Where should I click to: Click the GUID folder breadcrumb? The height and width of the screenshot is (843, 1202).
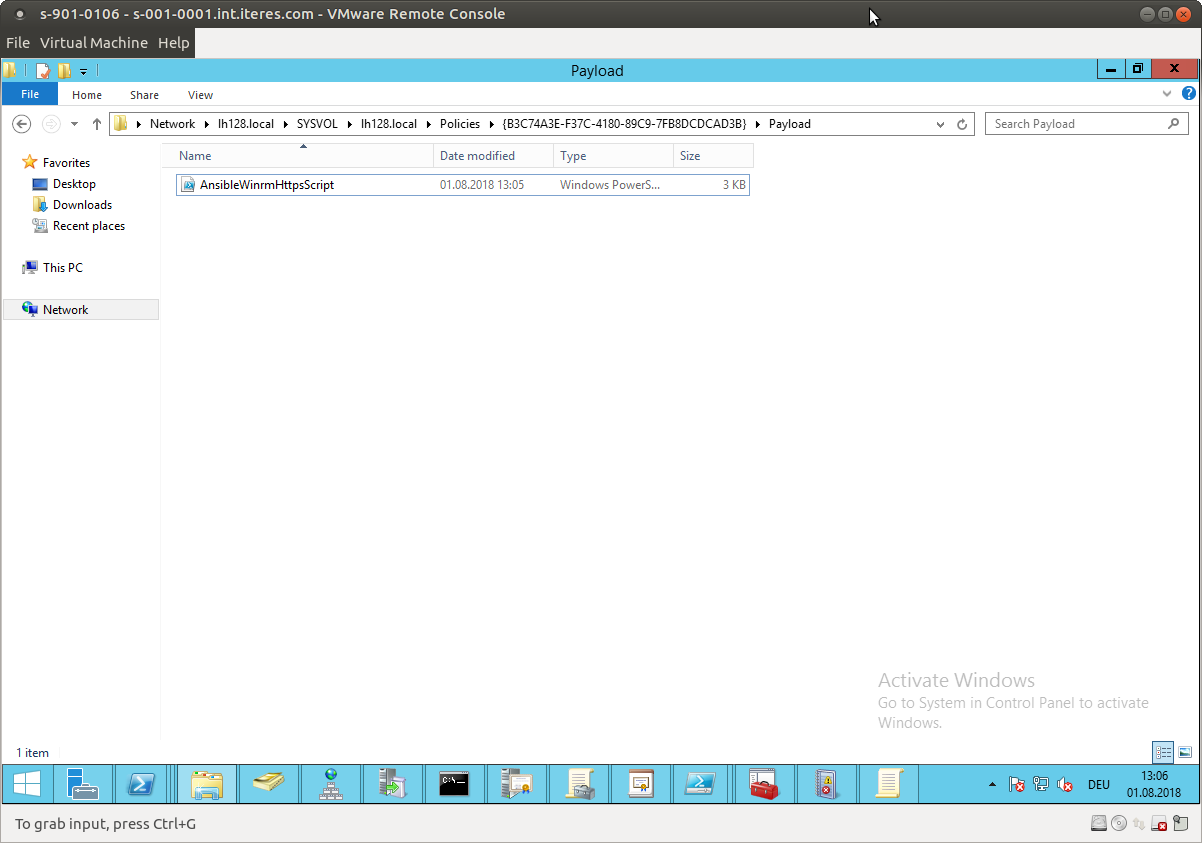click(x=624, y=124)
